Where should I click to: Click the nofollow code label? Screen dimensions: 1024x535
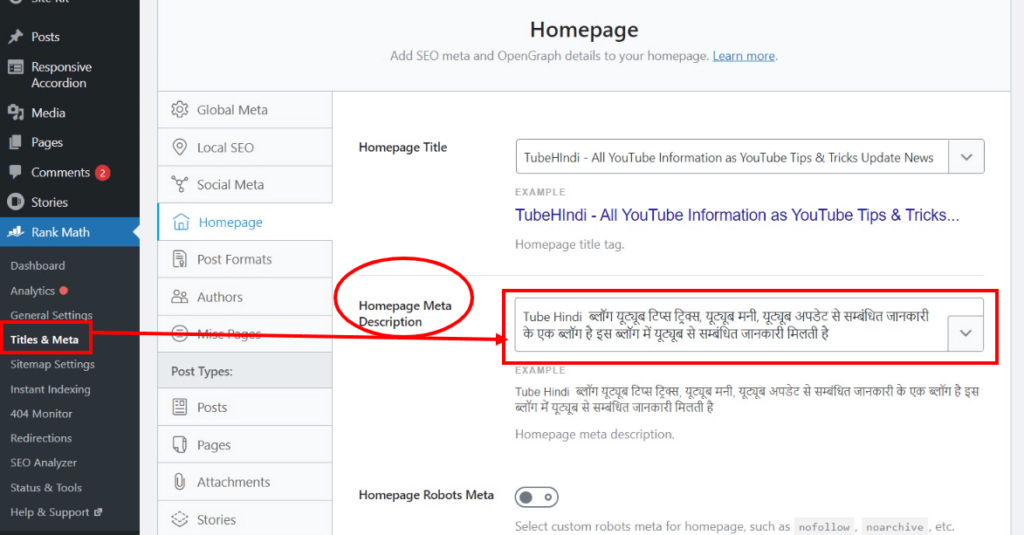(x=824, y=527)
